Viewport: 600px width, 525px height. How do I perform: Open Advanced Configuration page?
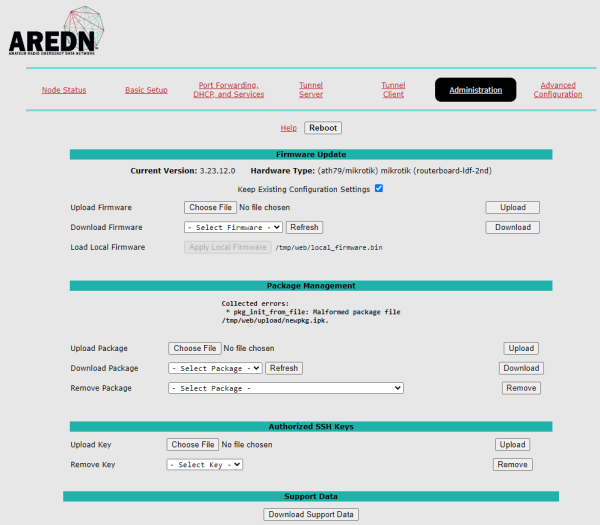pos(558,90)
